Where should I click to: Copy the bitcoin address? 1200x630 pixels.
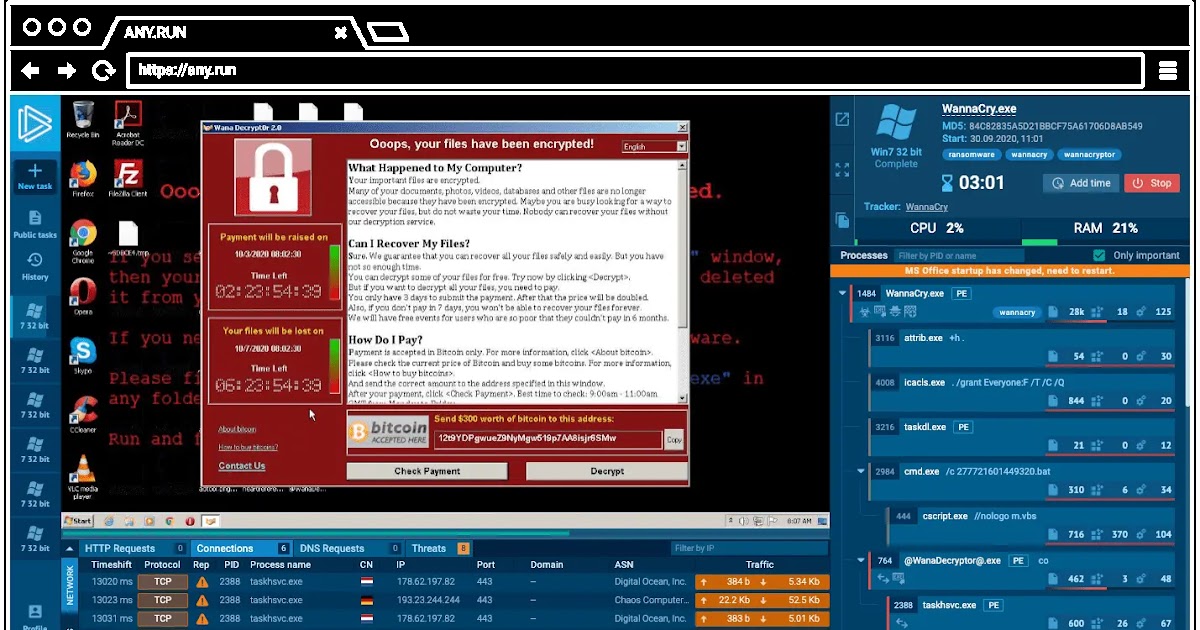point(674,439)
